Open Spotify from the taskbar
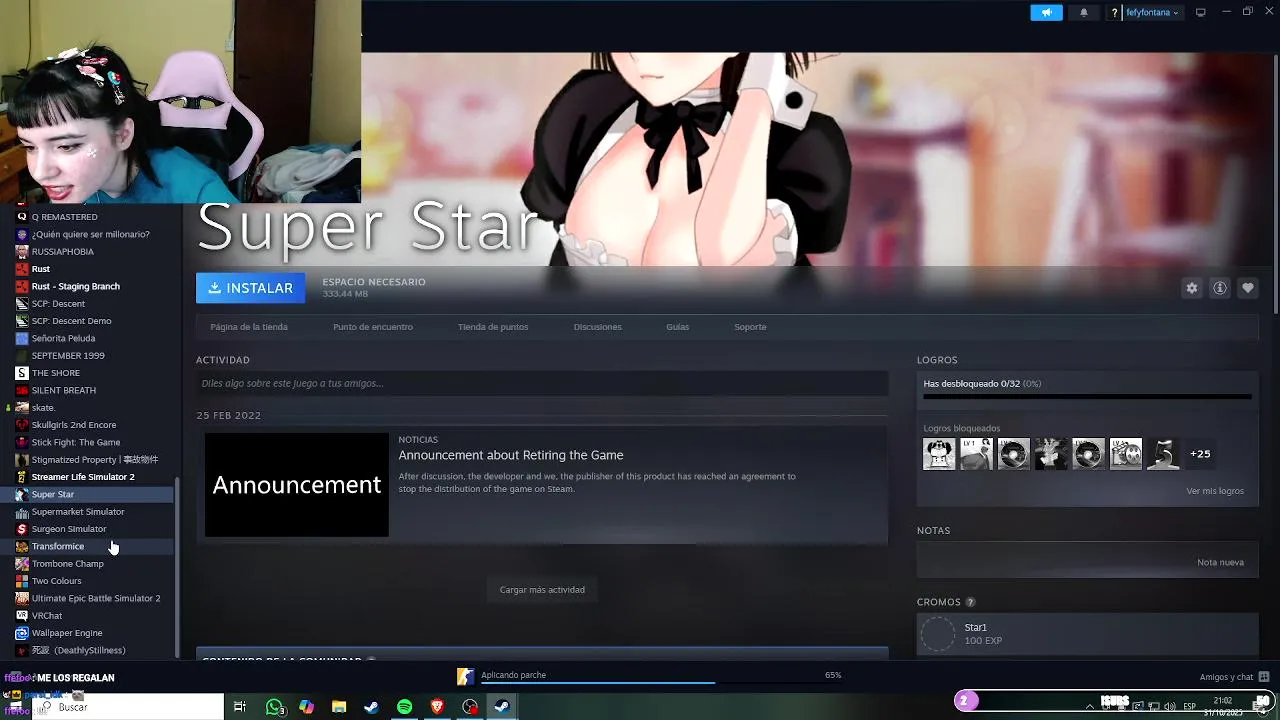 (x=404, y=707)
